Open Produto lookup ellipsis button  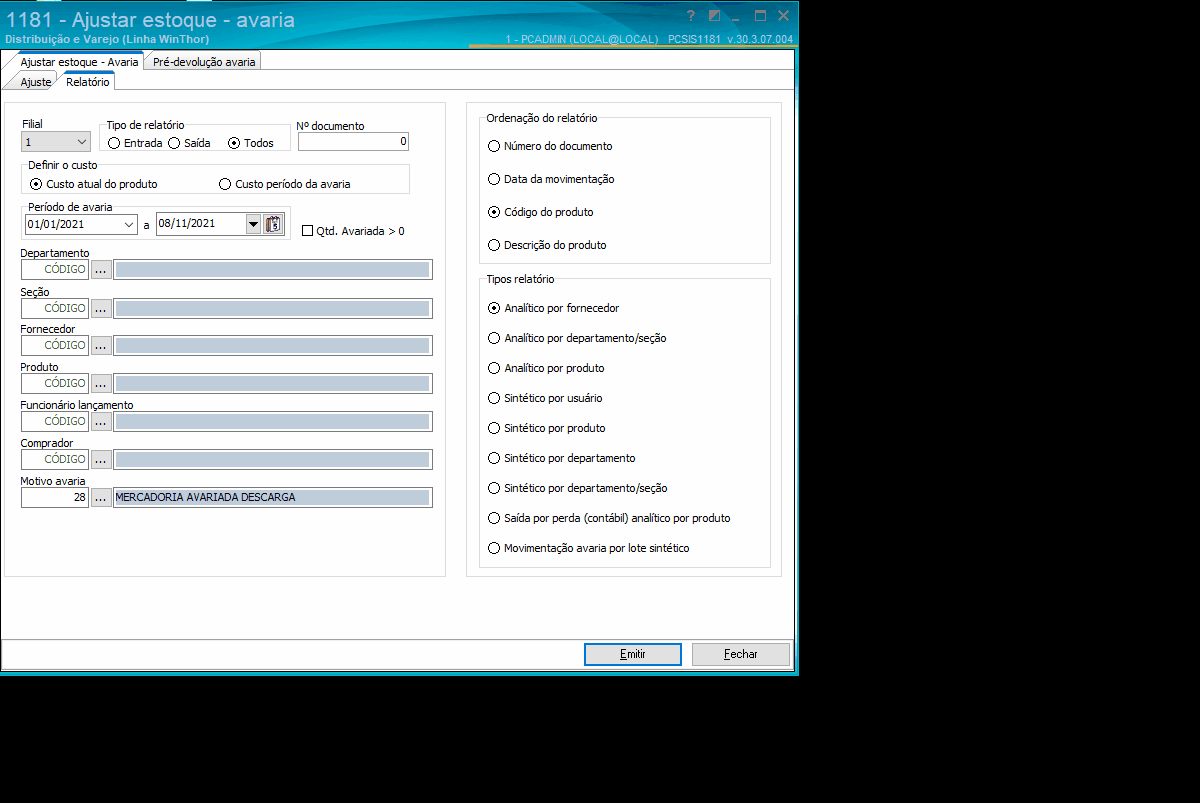101,383
